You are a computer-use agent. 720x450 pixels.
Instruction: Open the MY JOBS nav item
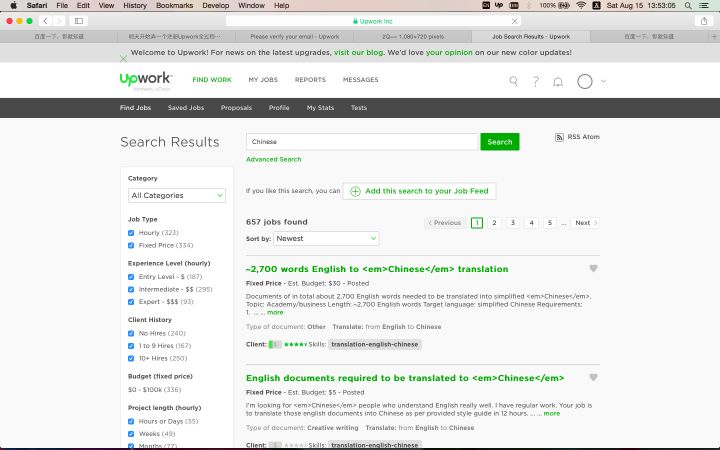click(x=263, y=80)
